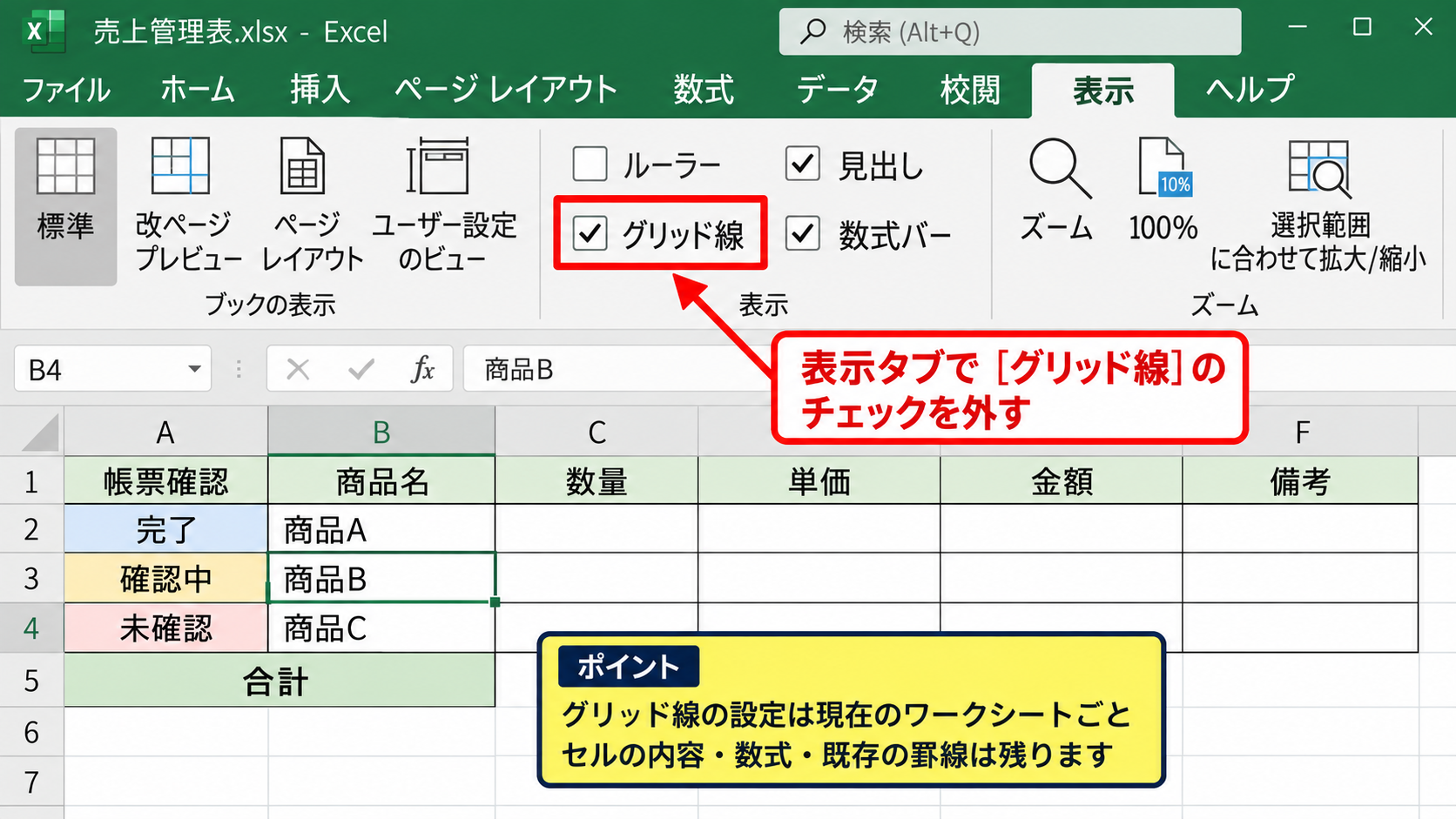The height and width of the screenshot is (819, 1456).
Task: Select the 商品A cell
Action: tap(381, 529)
